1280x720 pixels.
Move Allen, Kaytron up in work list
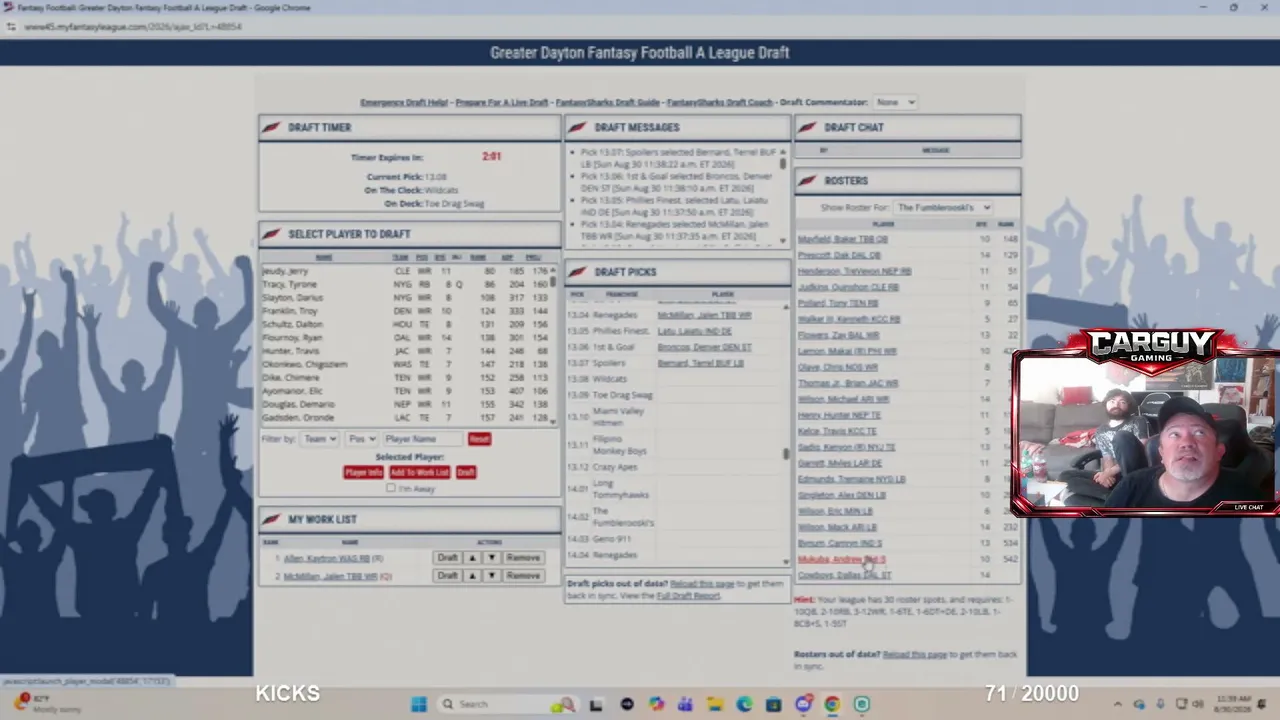click(472, 558)
